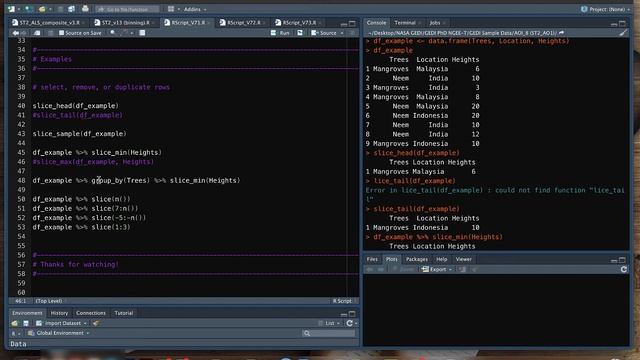640x360 pixels.
Task: Click the workspace panes grid icon
Action: 171,9
